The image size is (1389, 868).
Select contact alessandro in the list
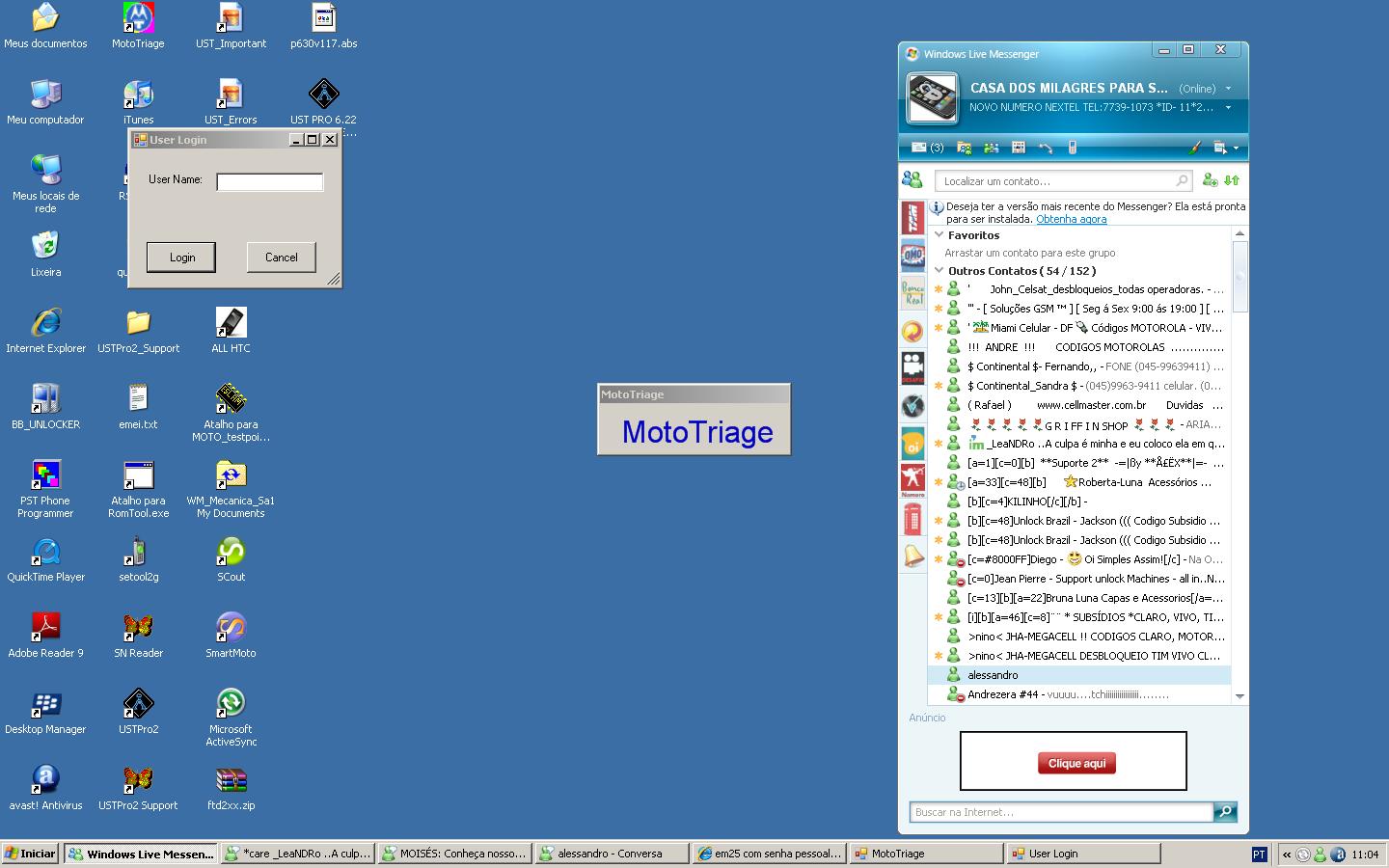point(1079,675)
